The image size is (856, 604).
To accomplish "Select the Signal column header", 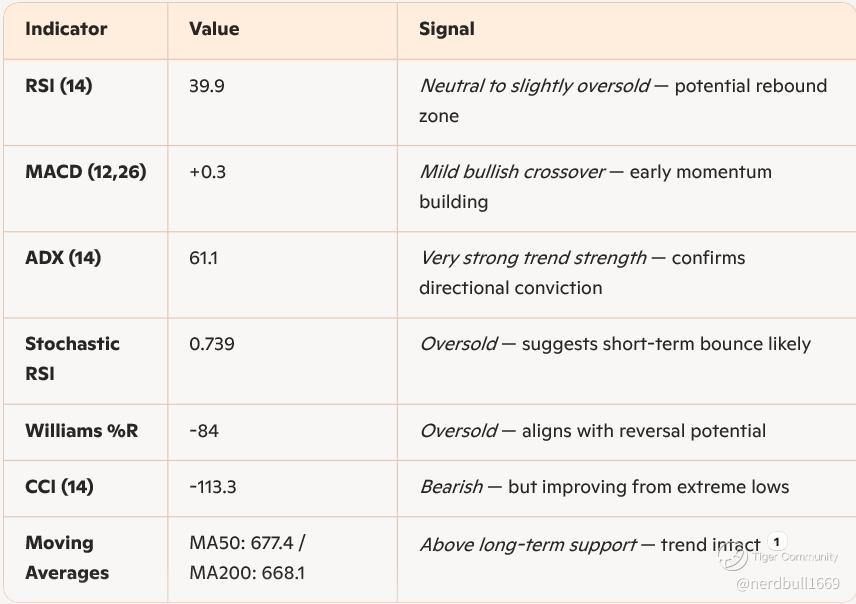I will 447,29.
